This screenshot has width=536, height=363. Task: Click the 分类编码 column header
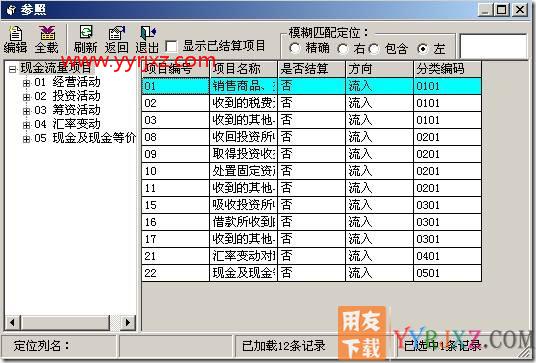pos(447,69)
